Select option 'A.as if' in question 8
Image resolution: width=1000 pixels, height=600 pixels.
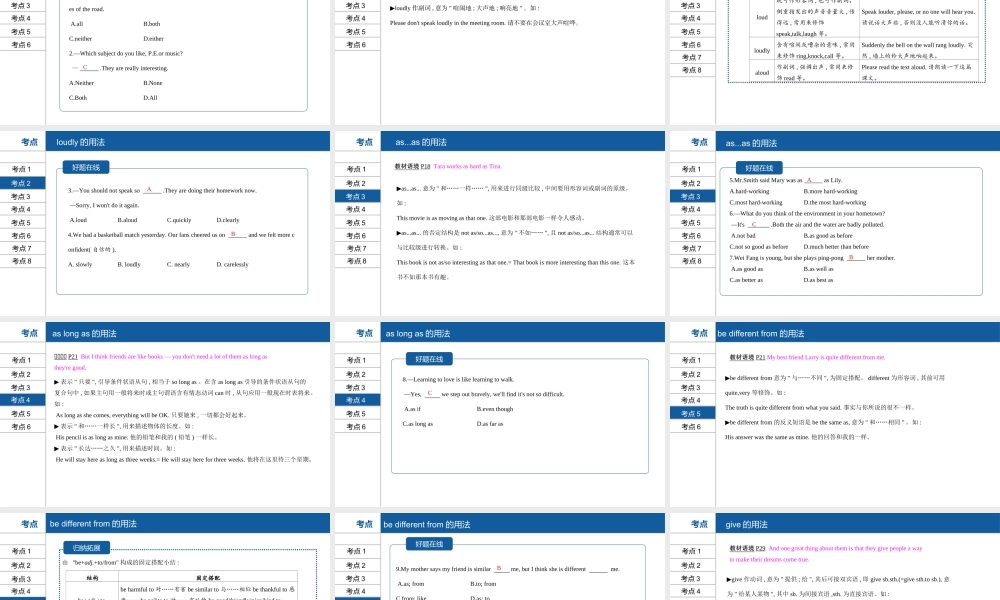coord(413,409)
